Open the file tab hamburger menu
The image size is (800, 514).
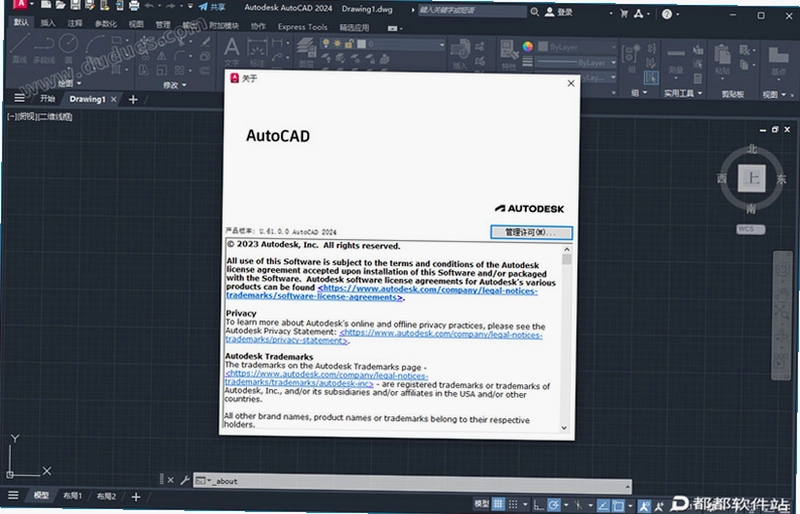[19, 98]
